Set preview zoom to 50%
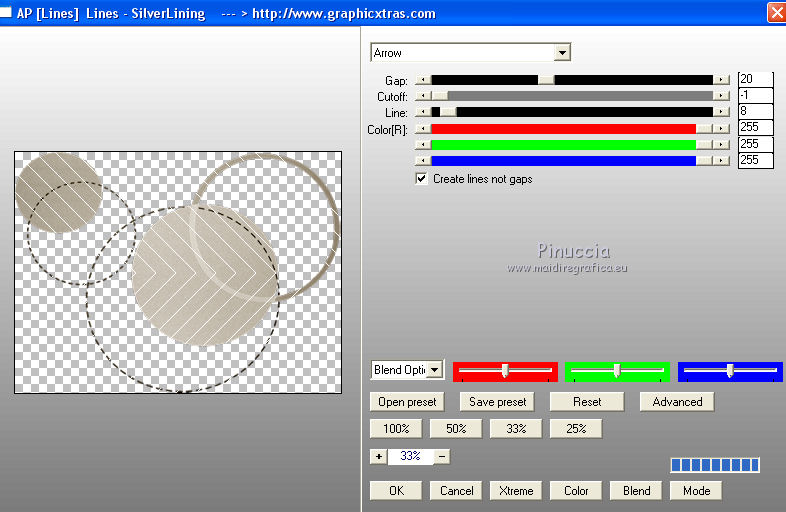786x512 pixels. coord(456,429)
